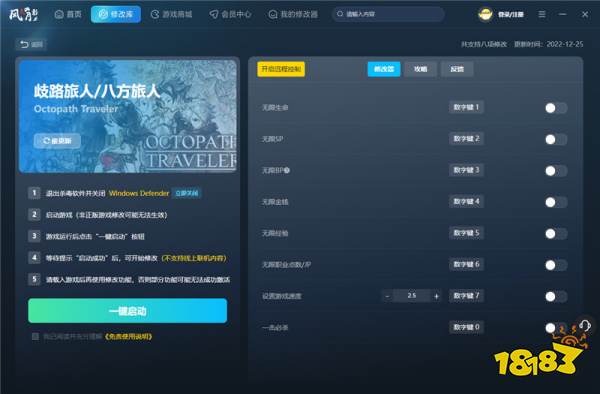Turn on the Number key 7 game speed switch
The height and width of the screenshot is (394, 600).
coord(556,296)
